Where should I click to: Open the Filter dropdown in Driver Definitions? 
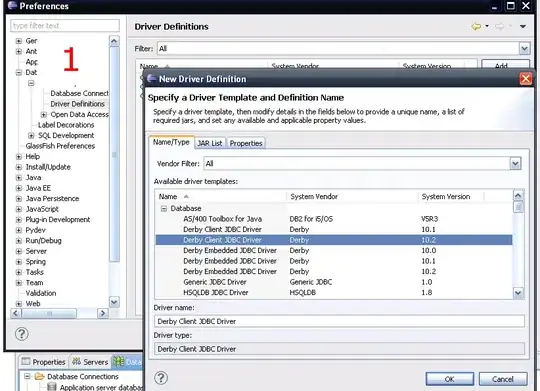525,49
